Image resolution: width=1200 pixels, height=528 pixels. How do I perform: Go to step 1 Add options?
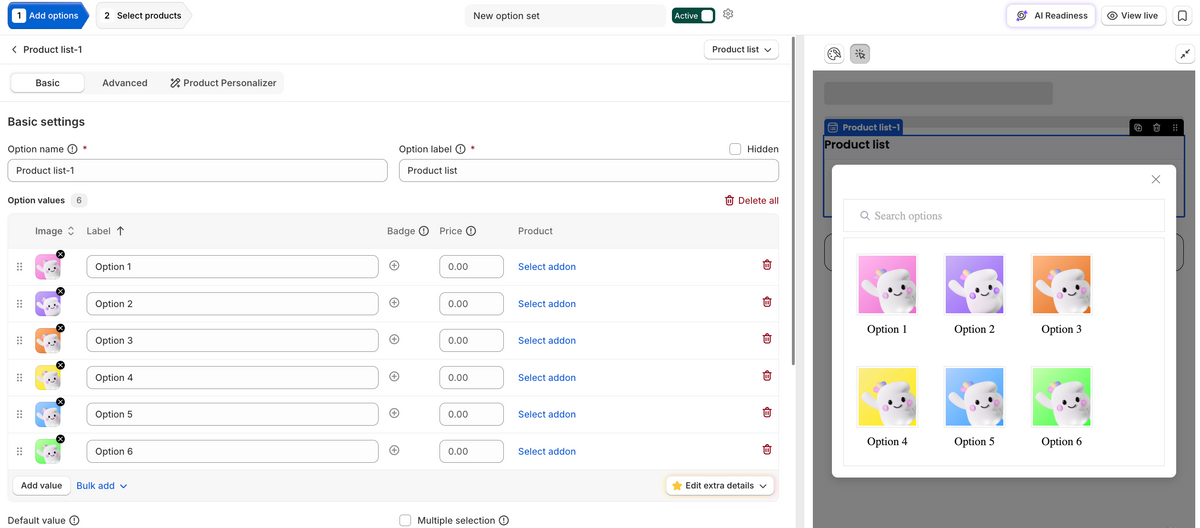pyautogui.click(x=46, y=15)
